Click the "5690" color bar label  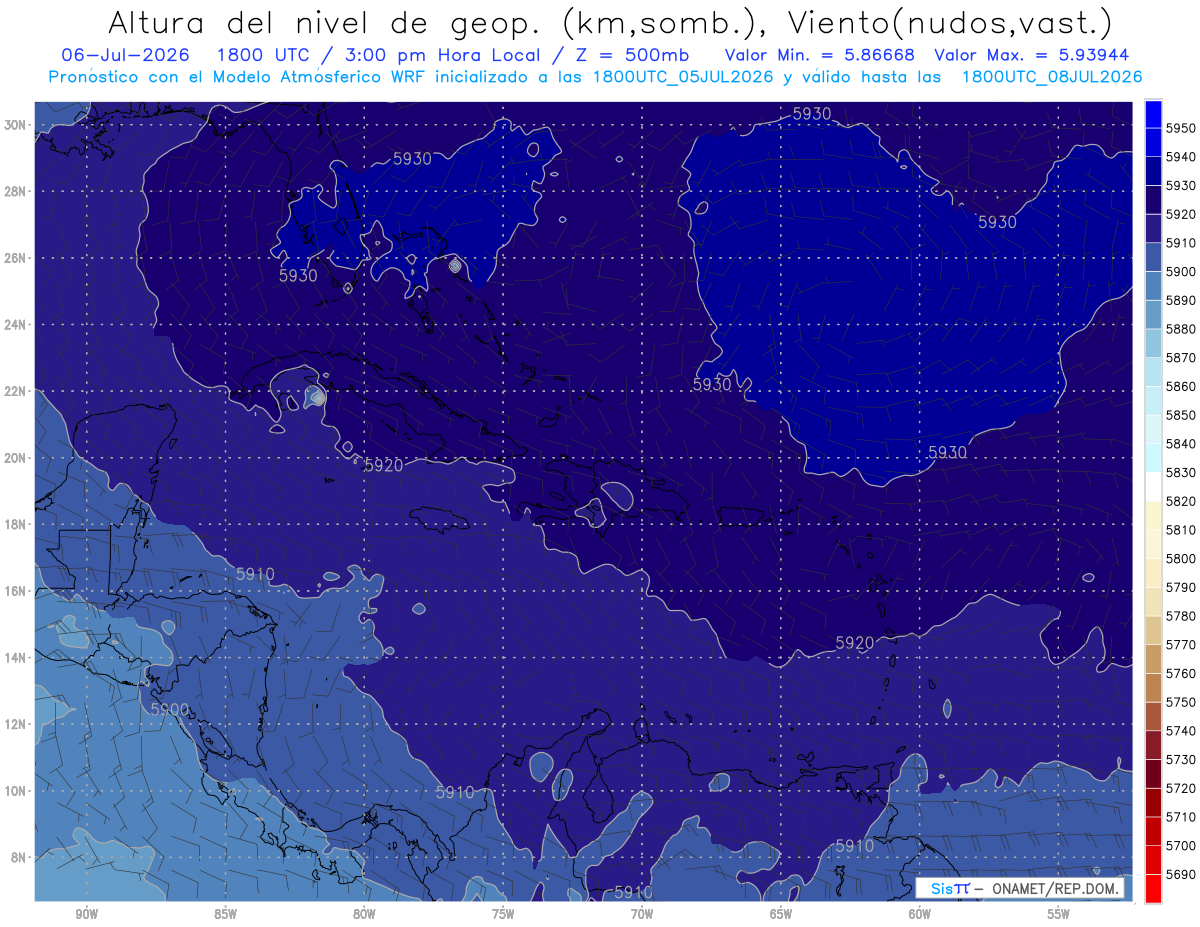click(x=1180, y=874)
